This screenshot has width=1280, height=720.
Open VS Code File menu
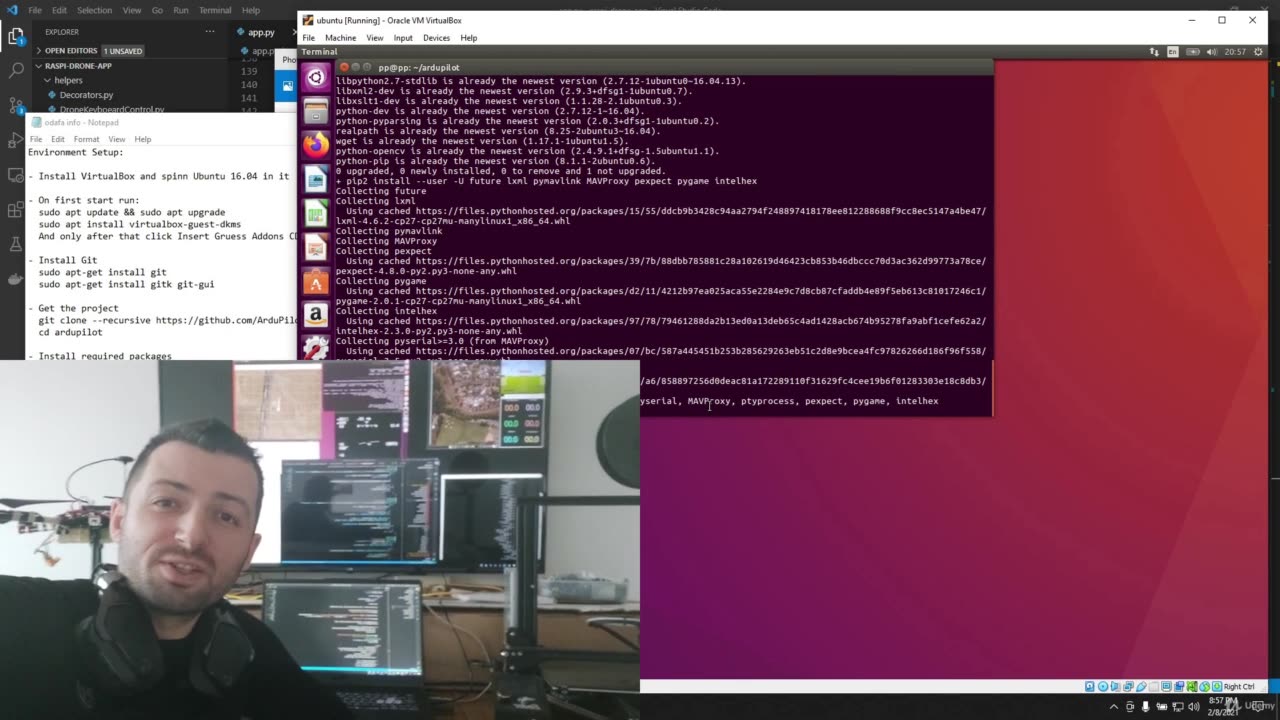click(x=35, y=10)
